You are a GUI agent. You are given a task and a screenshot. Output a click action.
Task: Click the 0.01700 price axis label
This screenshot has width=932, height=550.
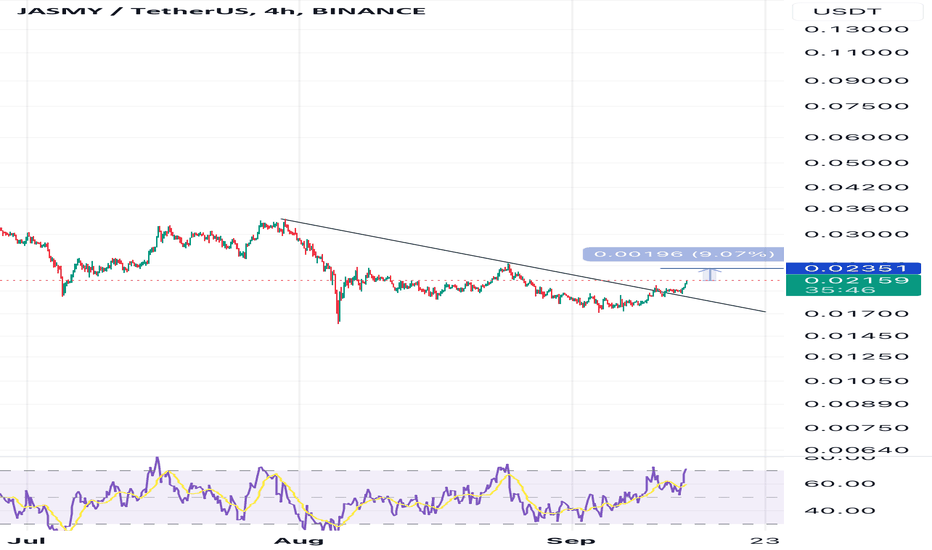pyautogui.click(x=857, y=314)
